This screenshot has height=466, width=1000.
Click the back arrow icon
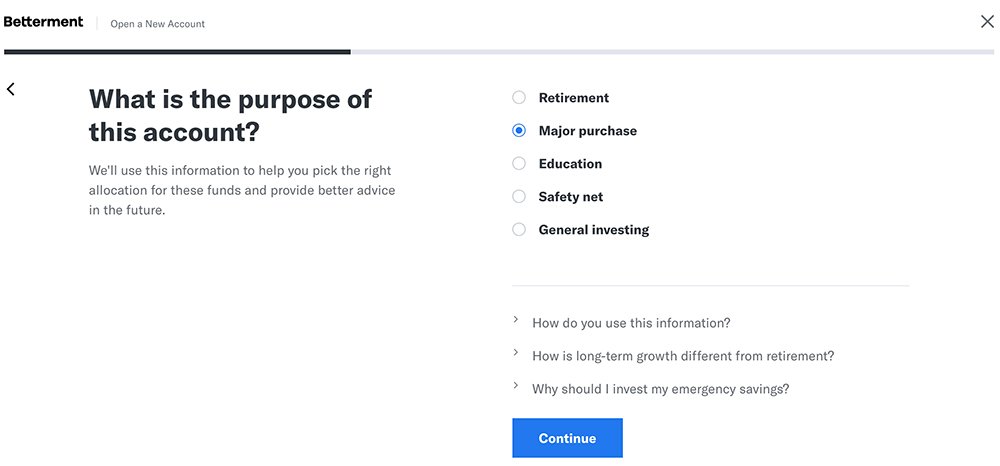click(10, 89)
